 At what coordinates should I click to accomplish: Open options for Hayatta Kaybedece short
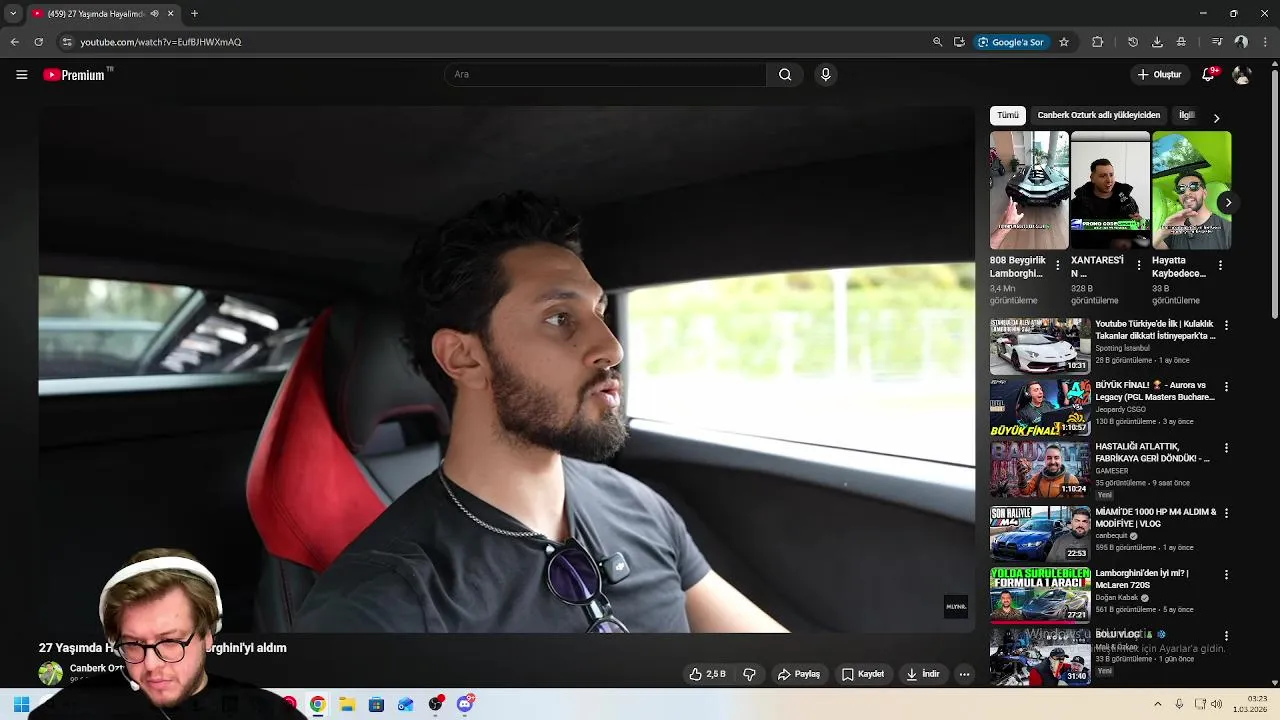[x=1220, y=265]
